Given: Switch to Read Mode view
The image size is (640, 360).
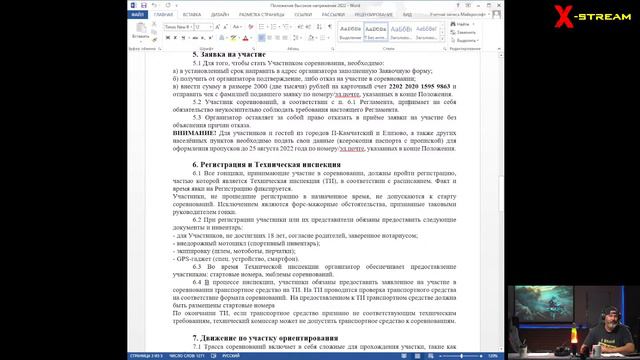Looking at the screenshot, I should pyautogui.click(x=404, y=356).
